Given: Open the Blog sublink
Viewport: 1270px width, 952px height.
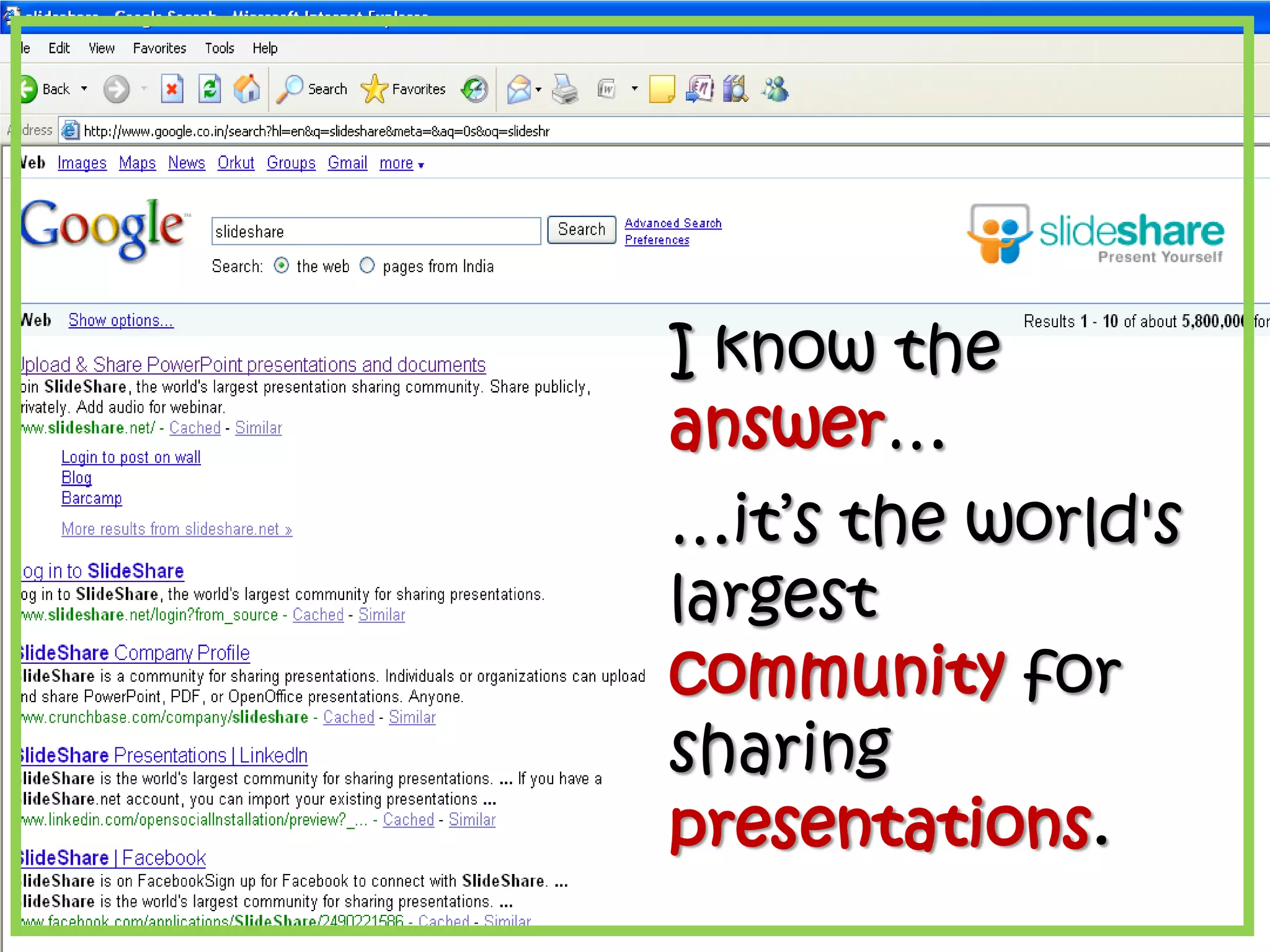Looking at the screenshot, I should point(76,478).
